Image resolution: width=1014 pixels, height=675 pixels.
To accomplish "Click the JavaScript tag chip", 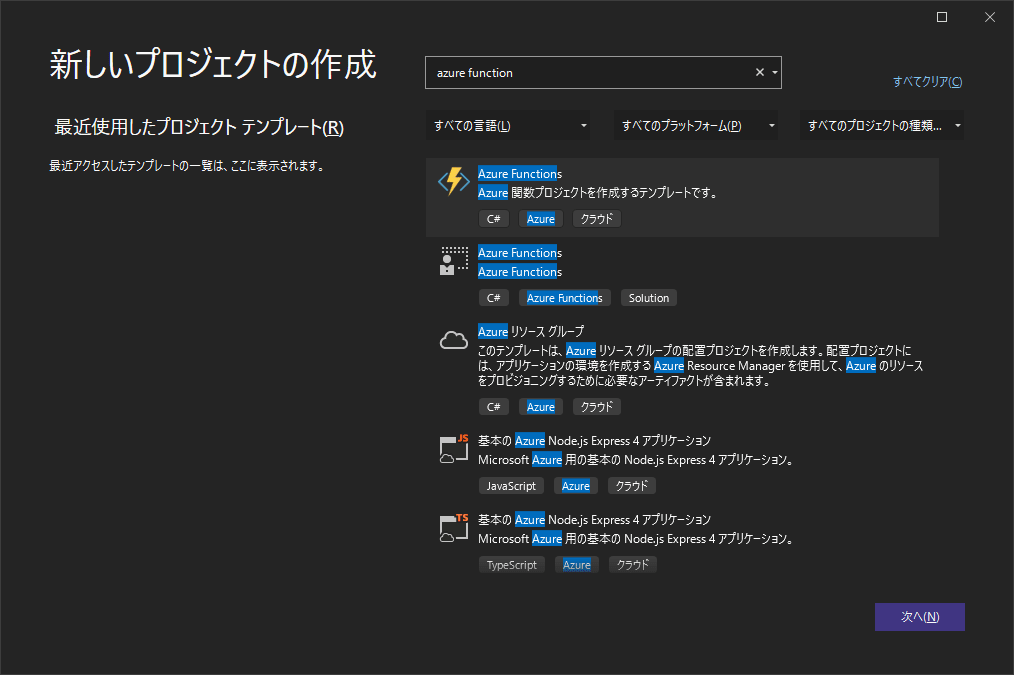I will (511, 486).
